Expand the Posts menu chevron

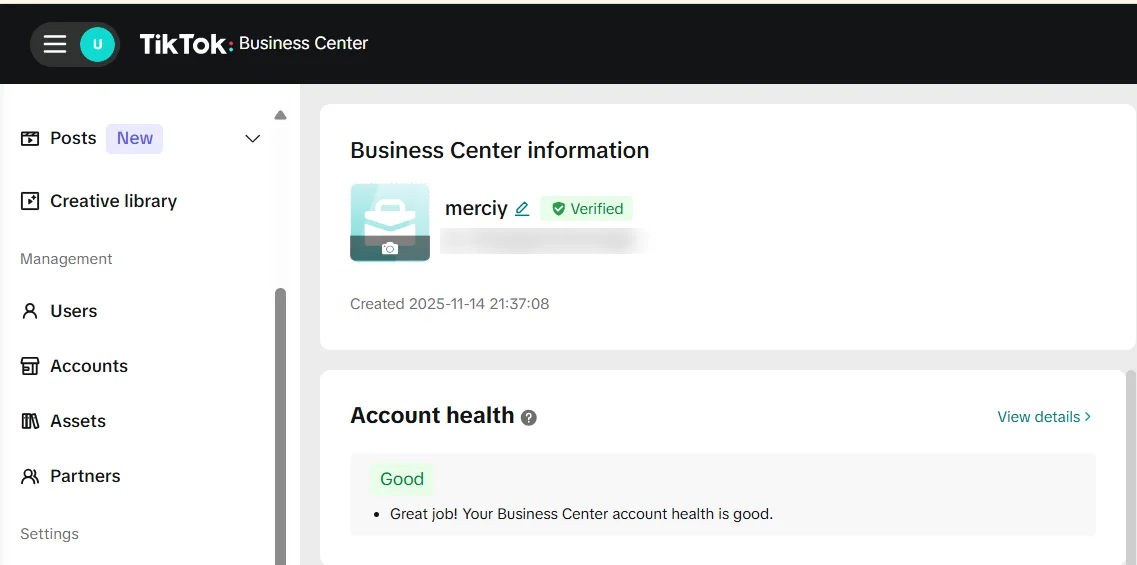(252, 139)
